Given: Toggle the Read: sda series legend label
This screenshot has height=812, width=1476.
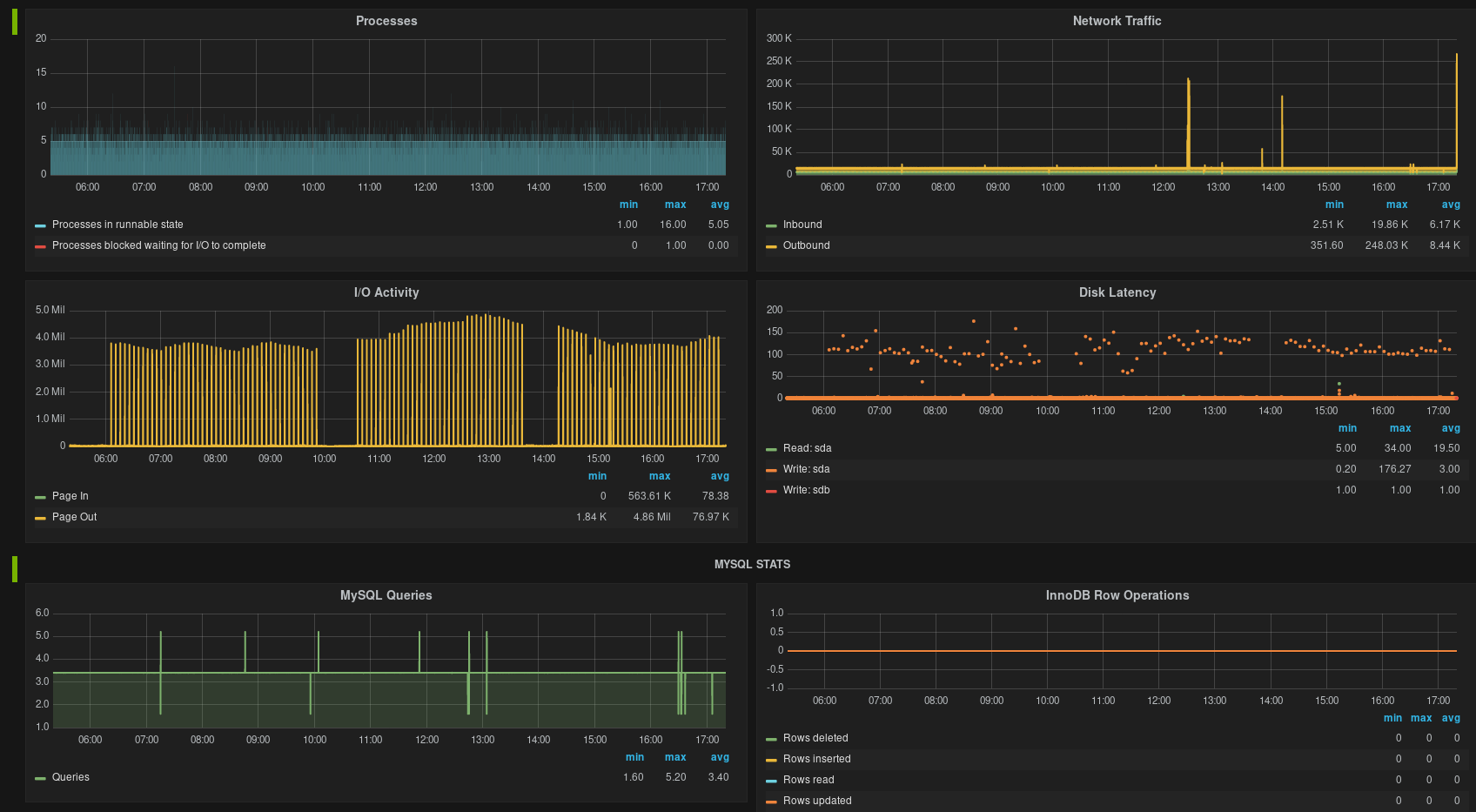Looking at the screenshot, I should pos(807,448).
